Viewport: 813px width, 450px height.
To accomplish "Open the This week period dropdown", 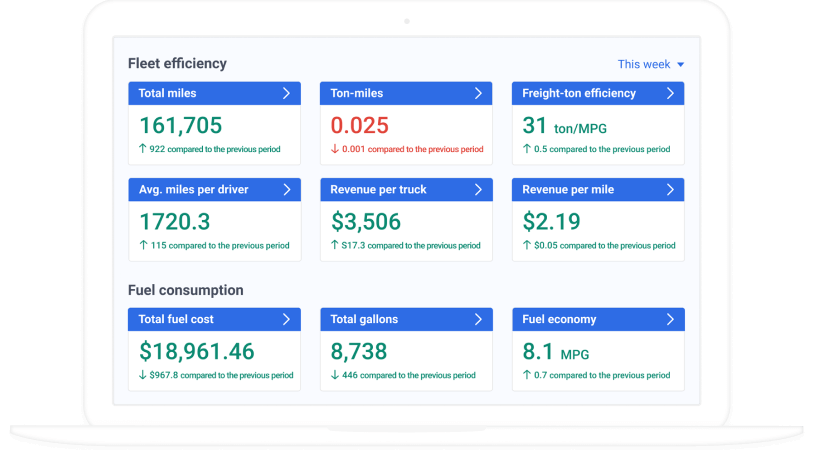I will click(649, 64).
